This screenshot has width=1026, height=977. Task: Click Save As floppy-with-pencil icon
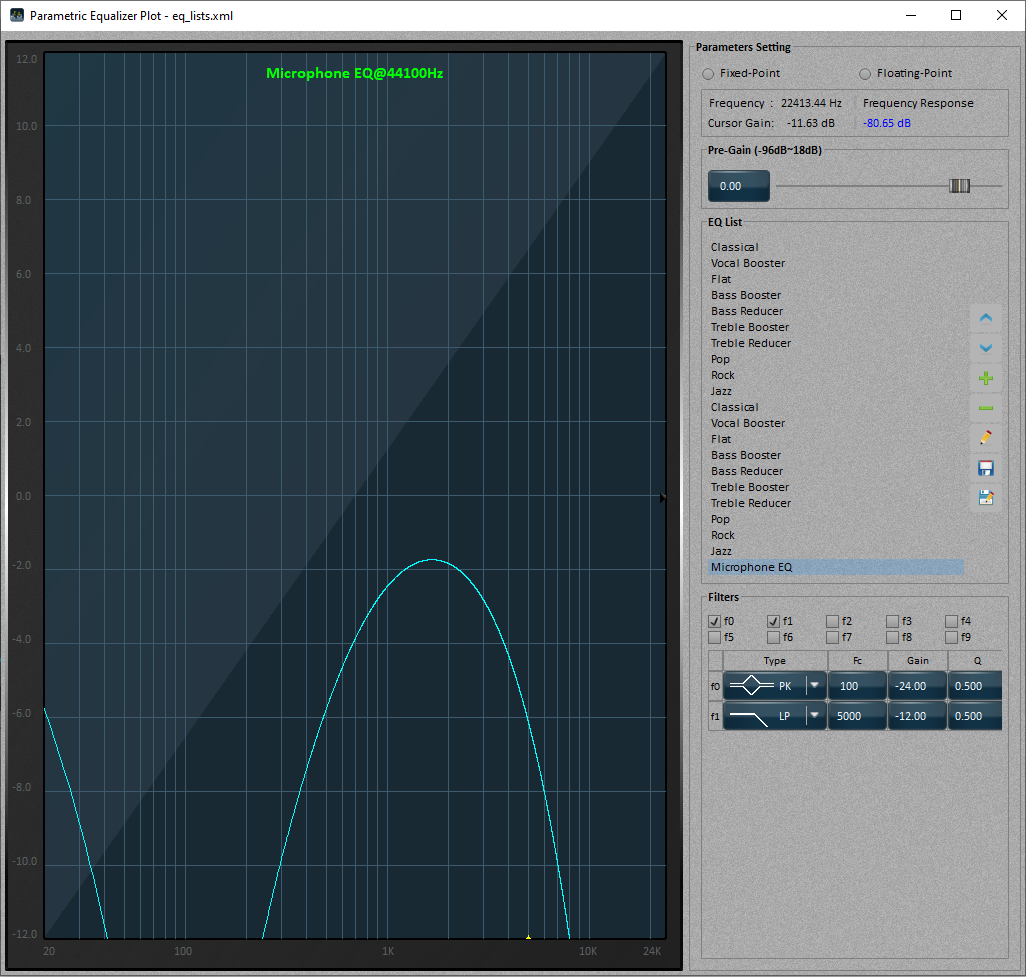pos(985,497)
